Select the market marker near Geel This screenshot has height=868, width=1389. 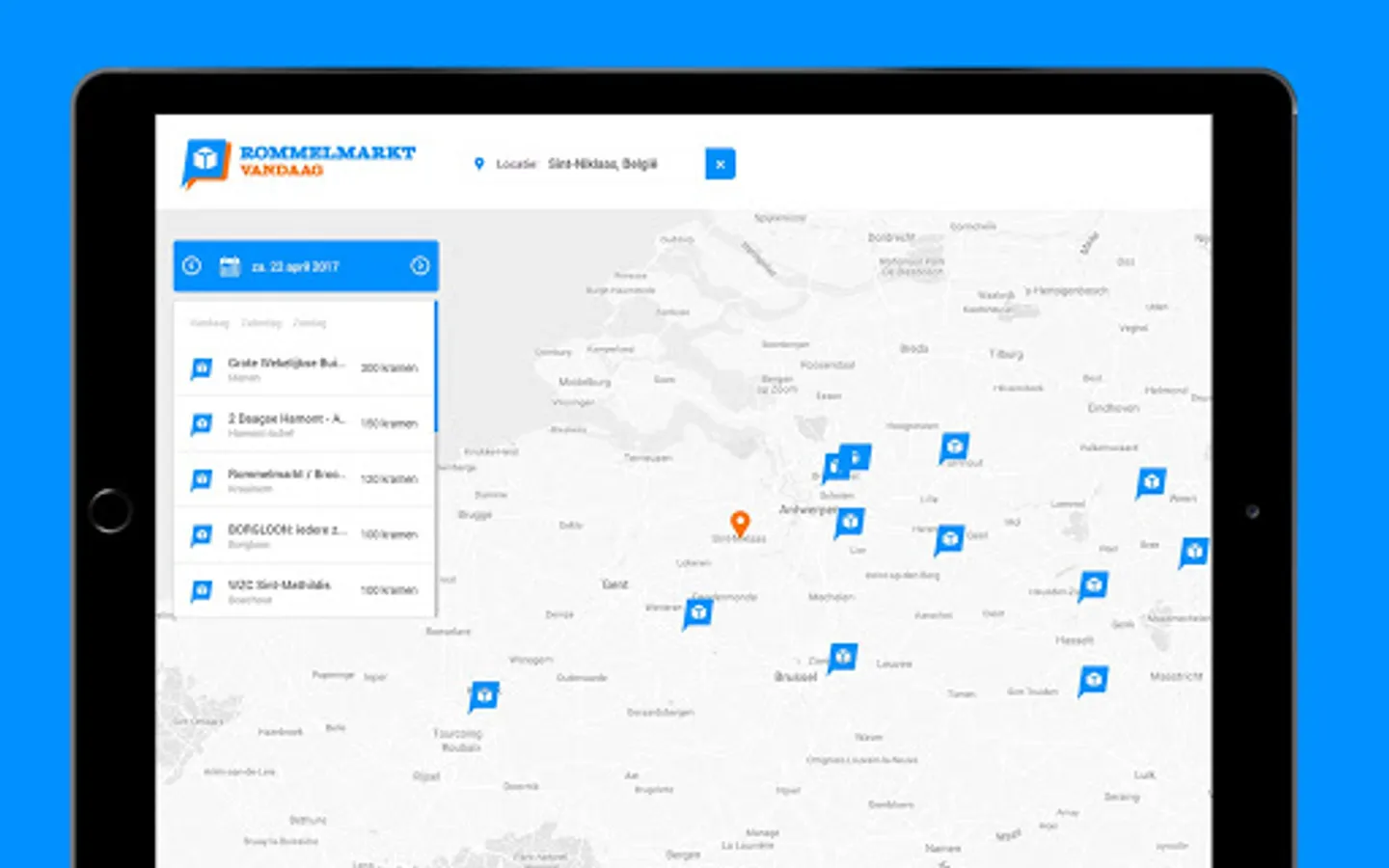point(949,539)
